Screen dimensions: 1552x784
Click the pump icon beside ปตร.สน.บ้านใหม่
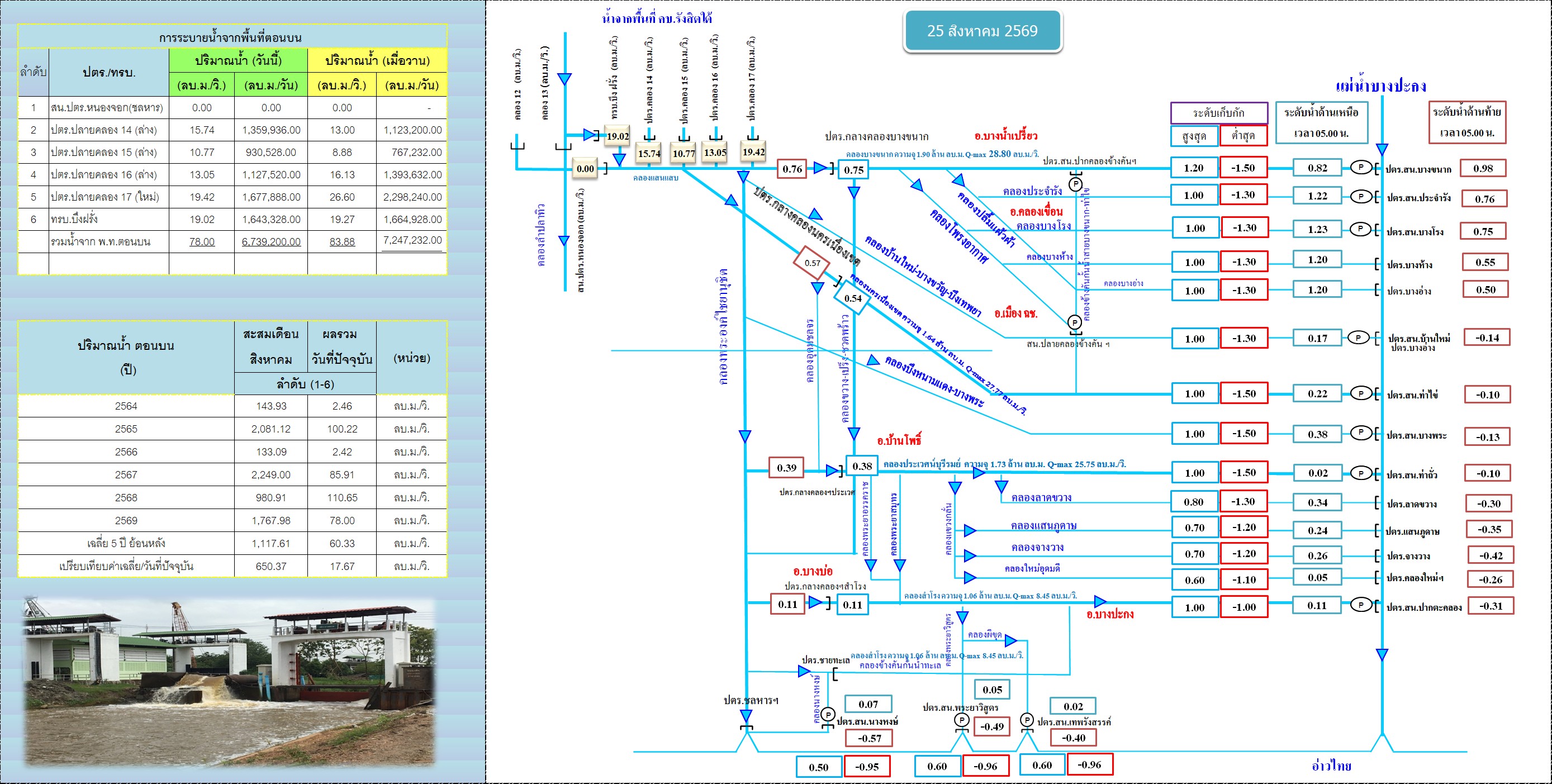tap(1358, 338)
